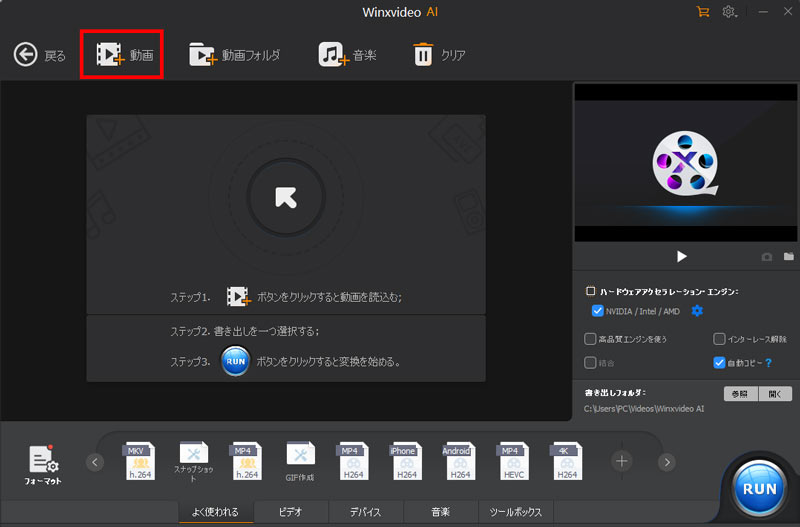Click the 音楽 add music icon
800x527 pixels.
tap(333, 55)
